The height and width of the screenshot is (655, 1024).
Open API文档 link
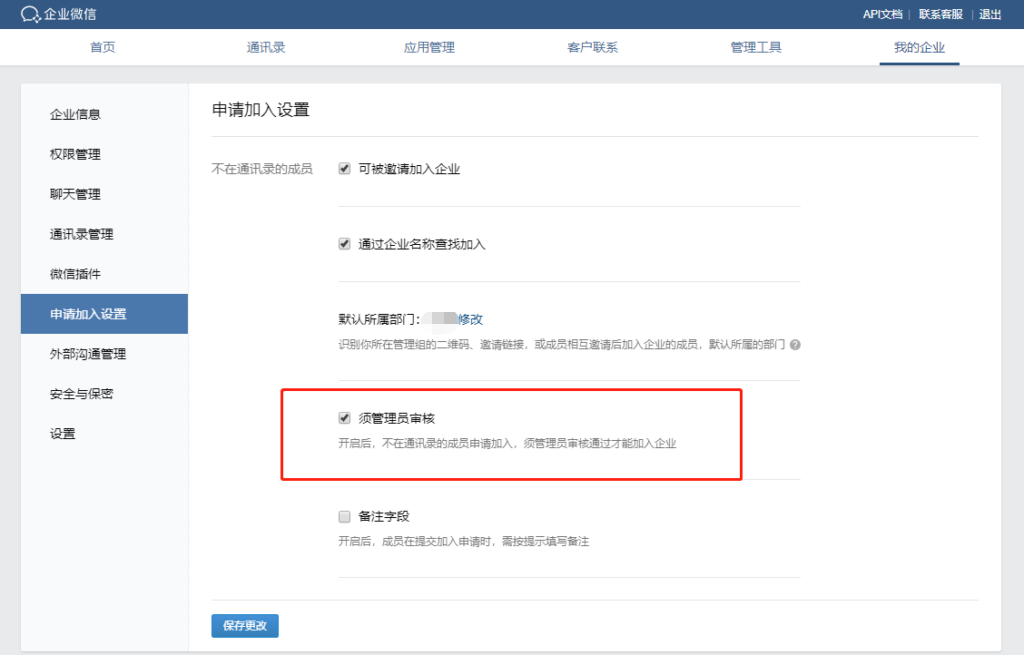(882, 14)
